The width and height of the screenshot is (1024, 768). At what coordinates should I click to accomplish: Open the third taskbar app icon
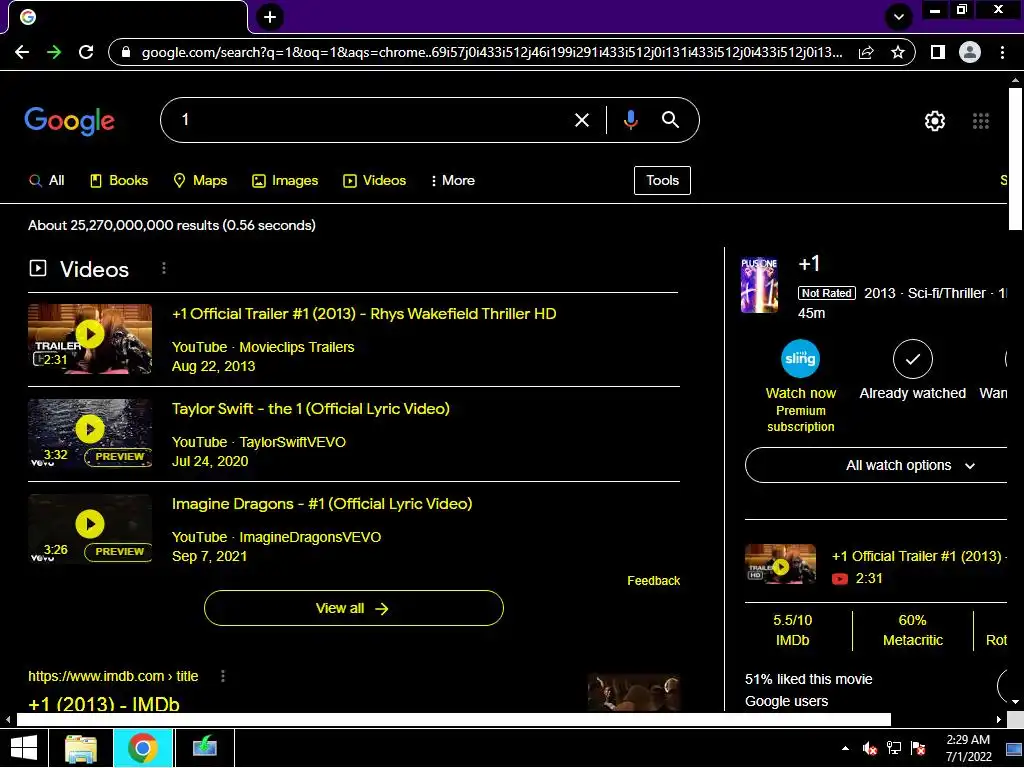click(204, 748)
